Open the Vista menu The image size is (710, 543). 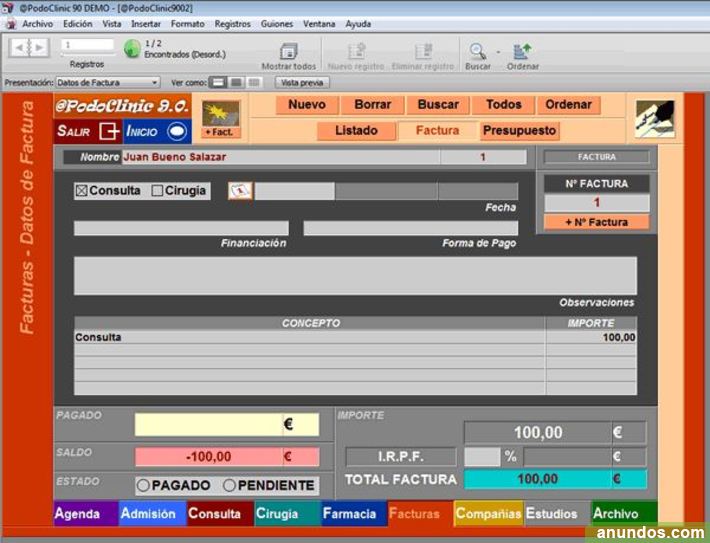(x=111, y=24)
